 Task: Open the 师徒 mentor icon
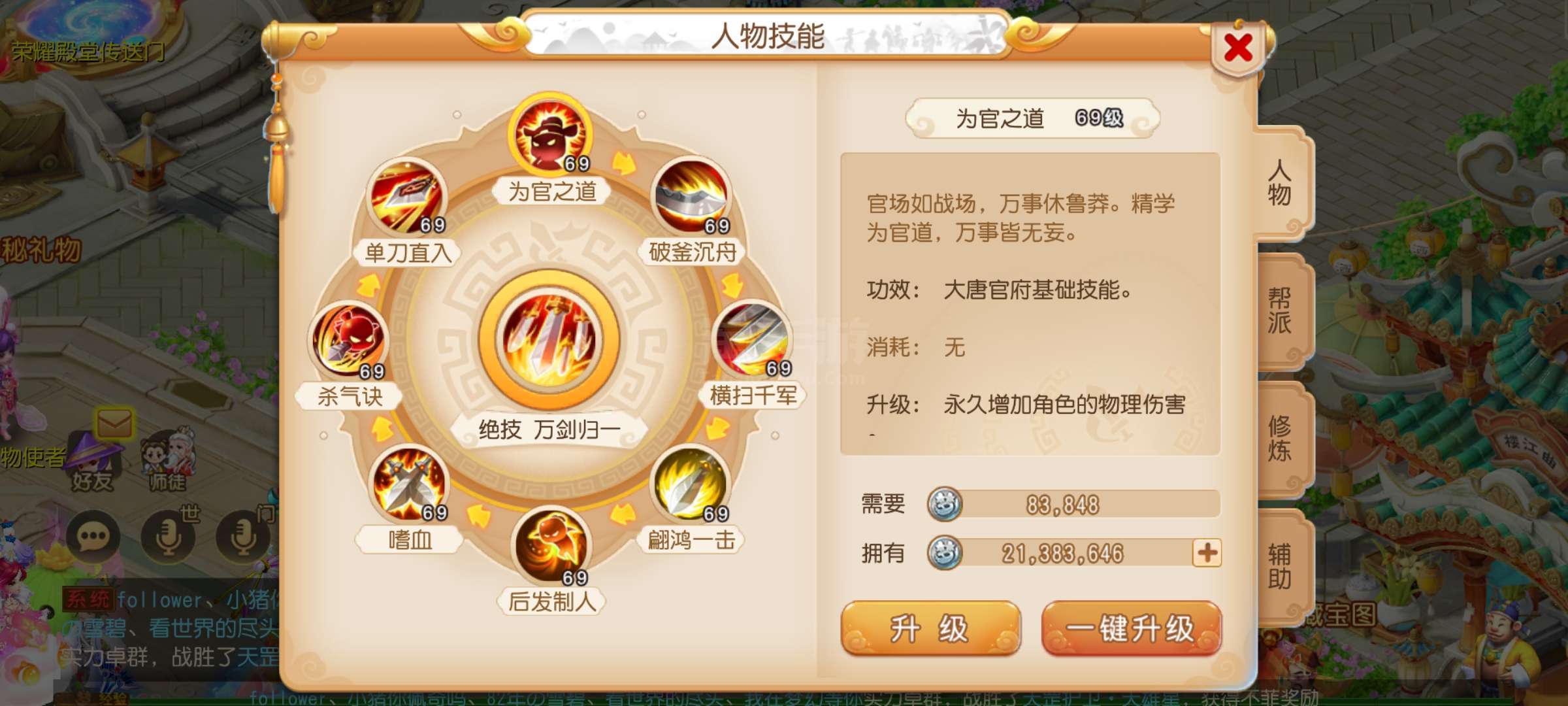169,461
